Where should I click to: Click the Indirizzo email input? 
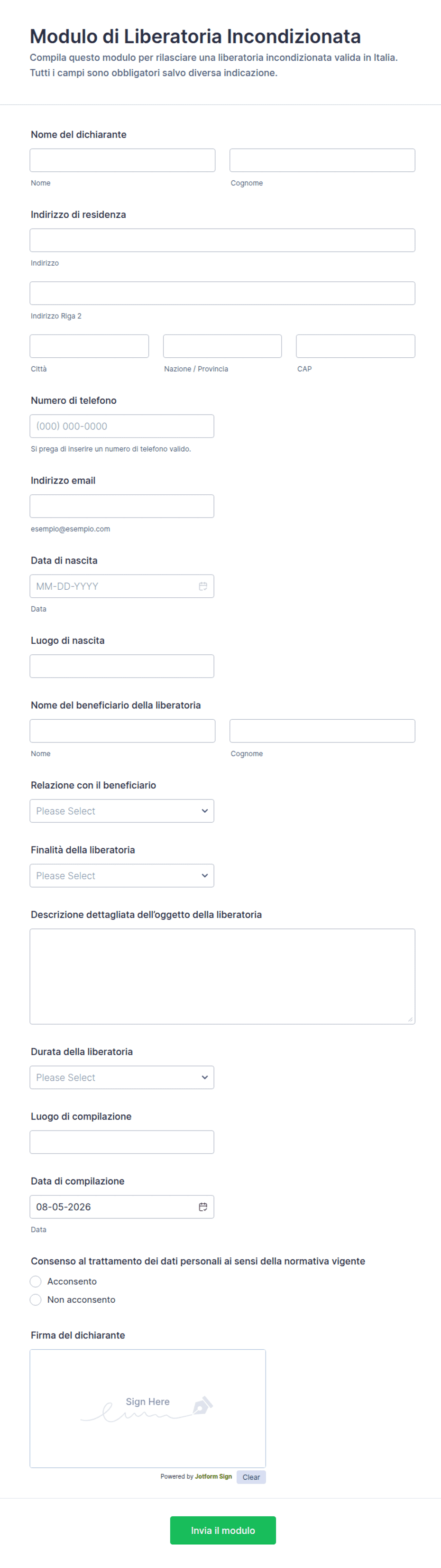pyautogui.click(x=122, y=506)
